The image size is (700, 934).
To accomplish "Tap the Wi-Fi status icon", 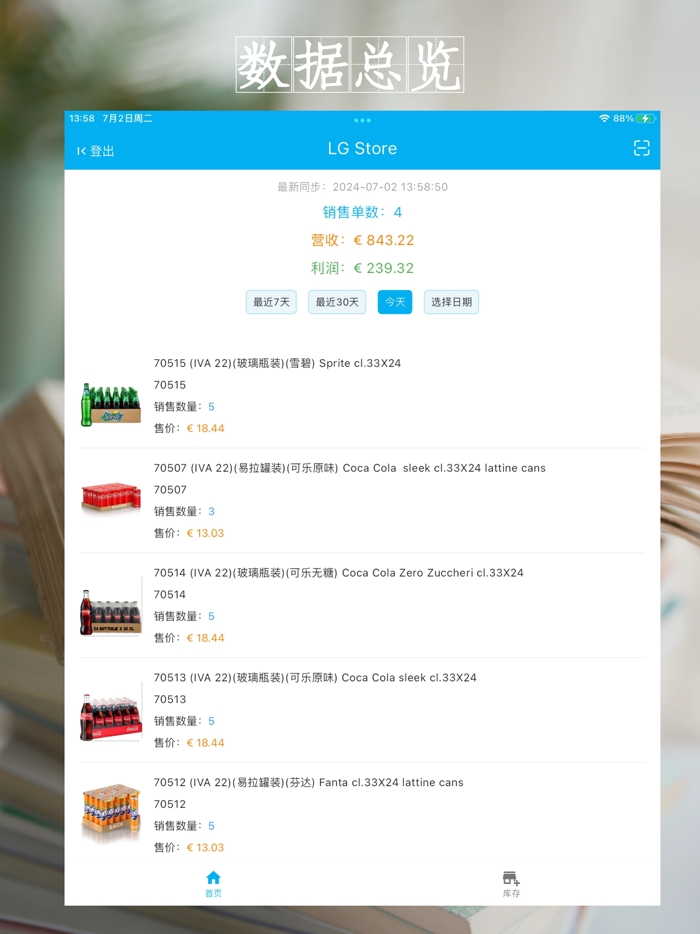I will (x=604, y=119).
